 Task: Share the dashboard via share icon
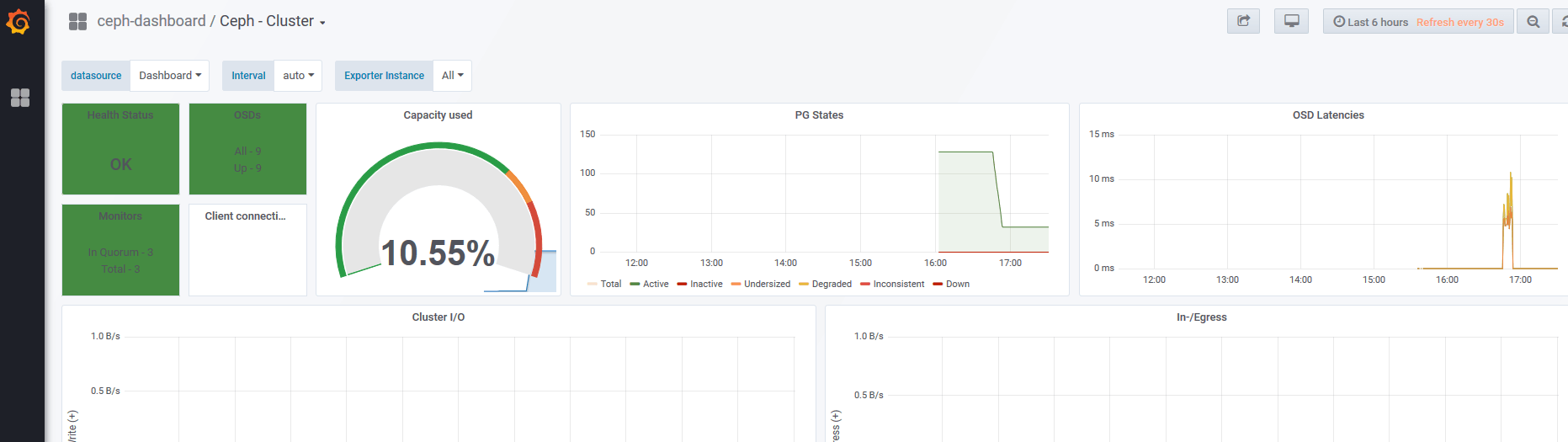click(1243, 21)
